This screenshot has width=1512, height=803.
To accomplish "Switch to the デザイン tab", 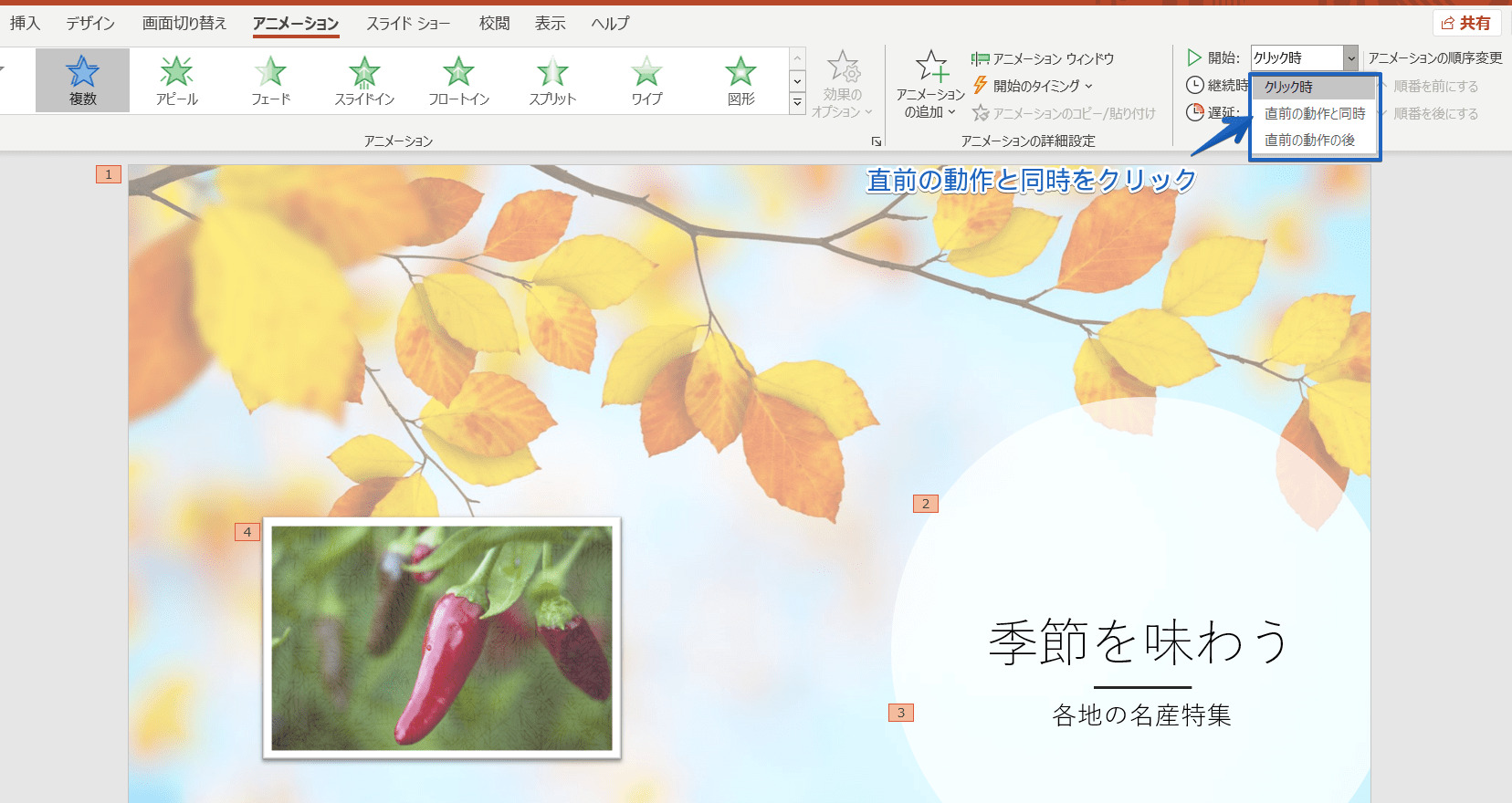I will (89, 23).
